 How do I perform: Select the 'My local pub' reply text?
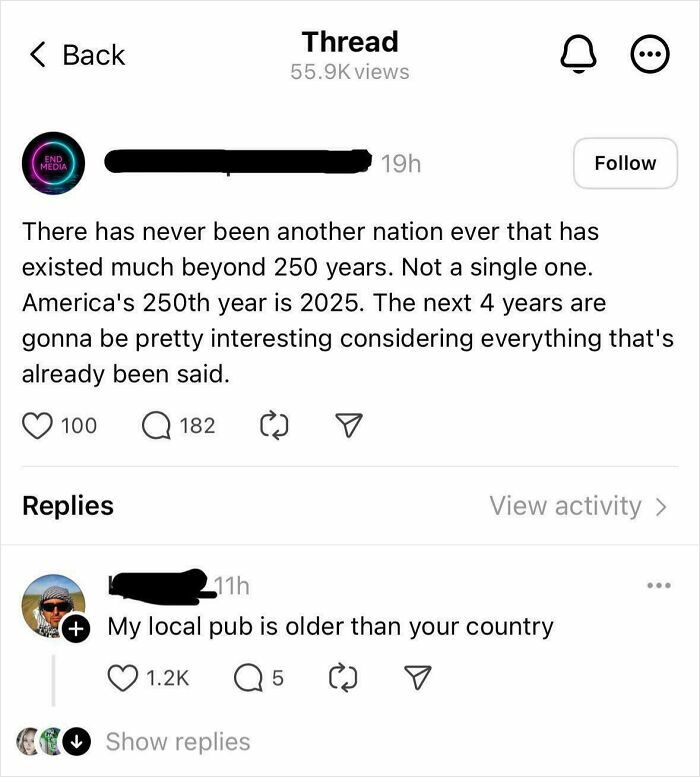pyautogui.click(x=330, y=627)
